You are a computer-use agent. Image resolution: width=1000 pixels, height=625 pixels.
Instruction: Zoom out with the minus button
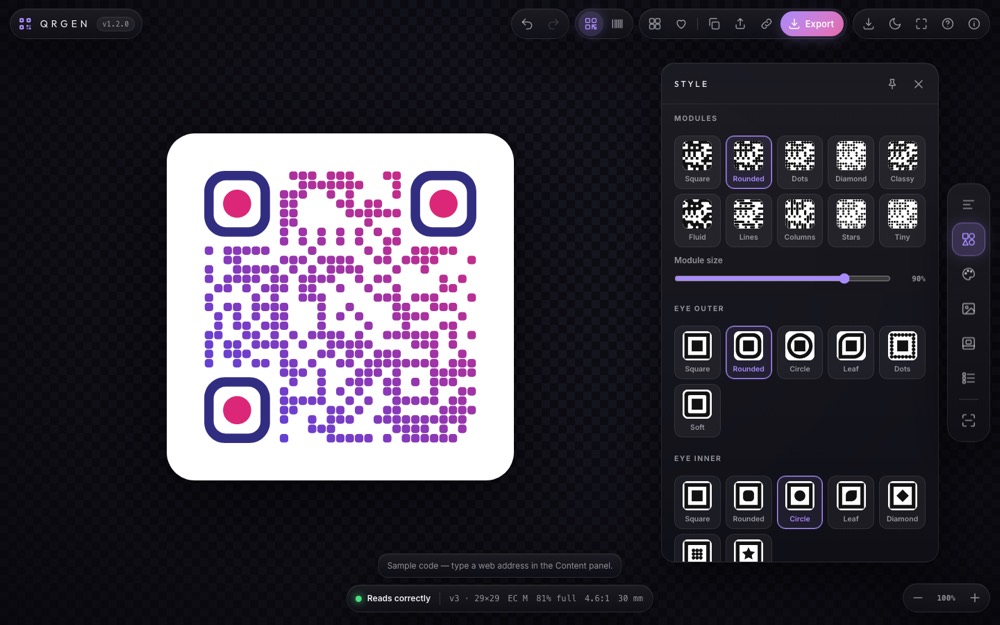918,598
